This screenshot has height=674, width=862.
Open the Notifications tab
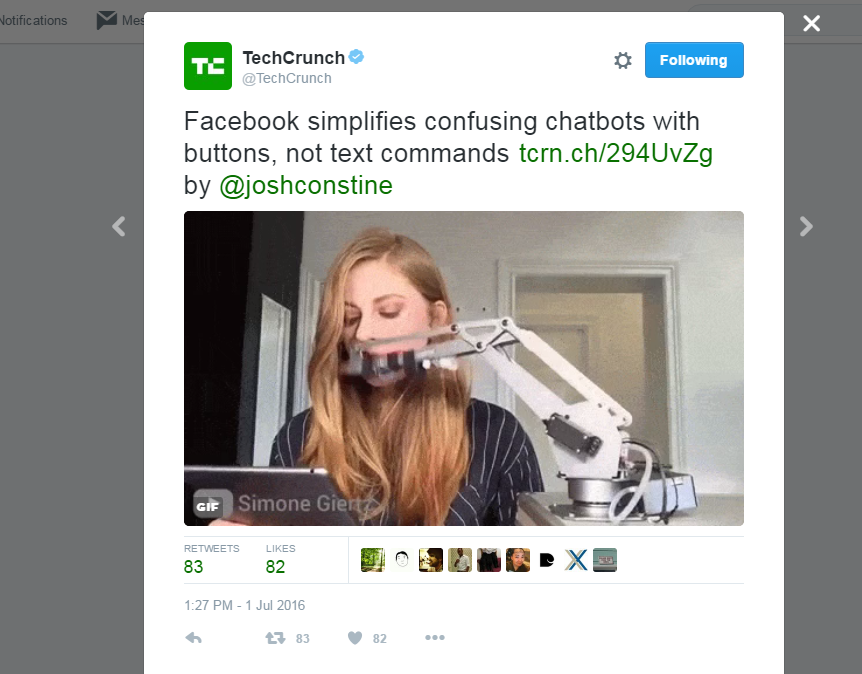(x=33, y=20)
